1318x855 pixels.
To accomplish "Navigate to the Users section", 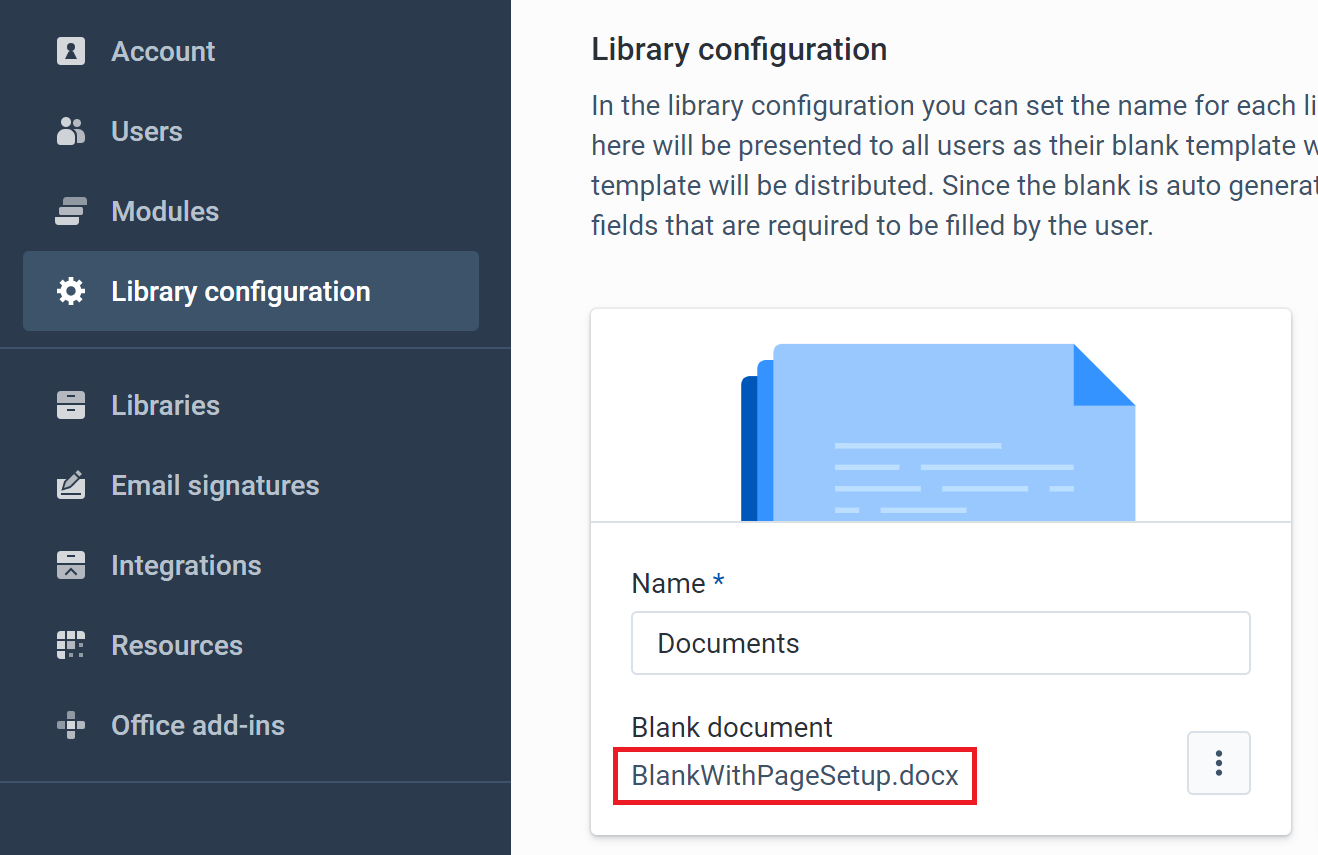I will click(146, 131).
